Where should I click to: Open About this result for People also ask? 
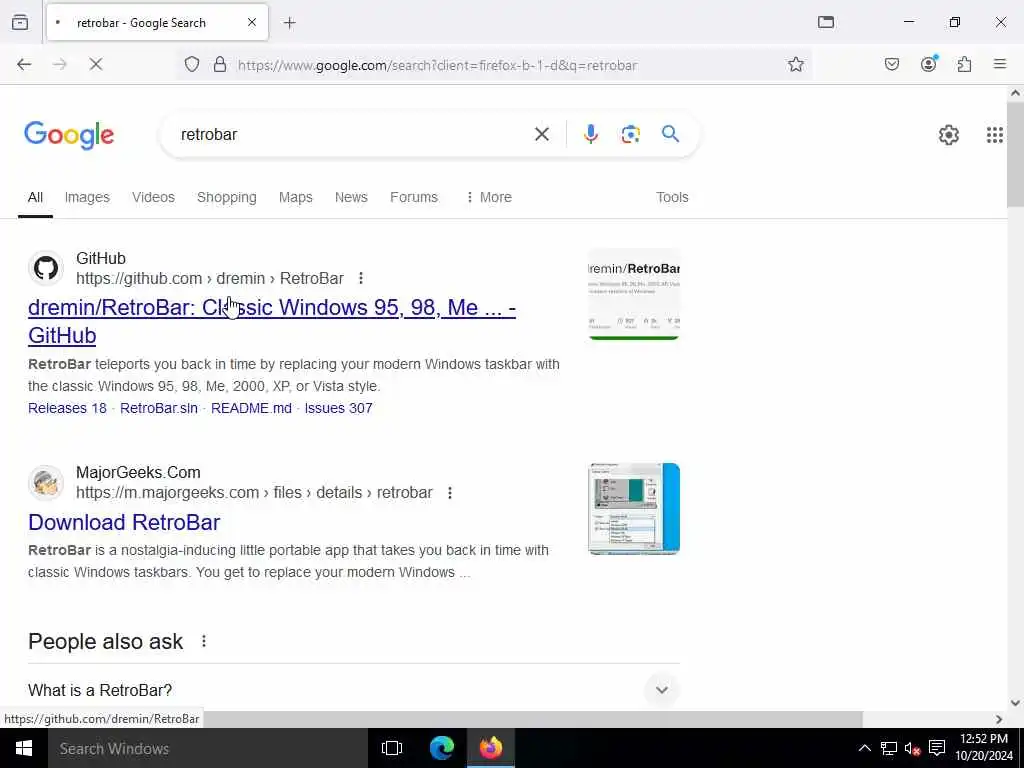tap(204, 641)
